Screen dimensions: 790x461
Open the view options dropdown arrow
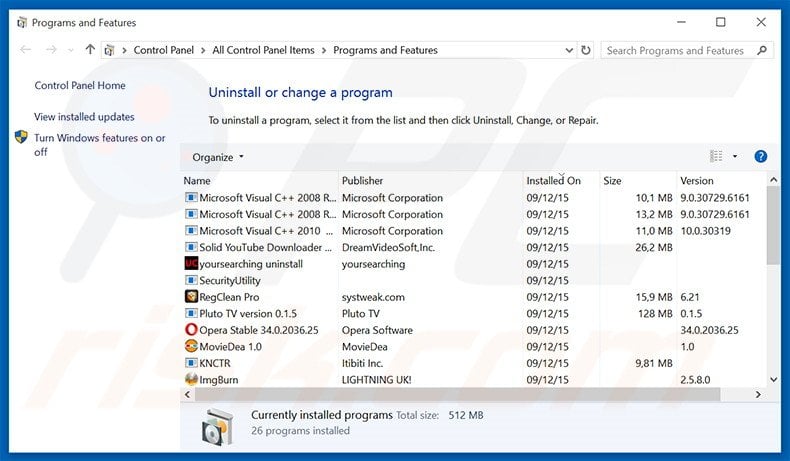tap(735, 156)
